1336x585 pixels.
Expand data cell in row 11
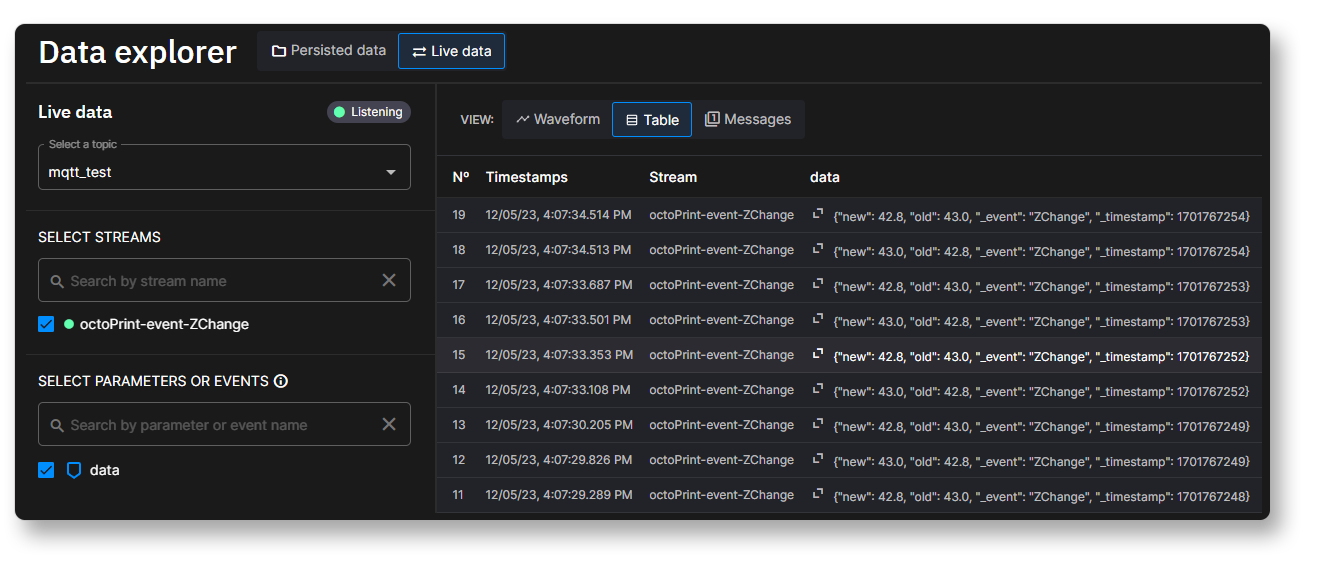pos(818,494)
